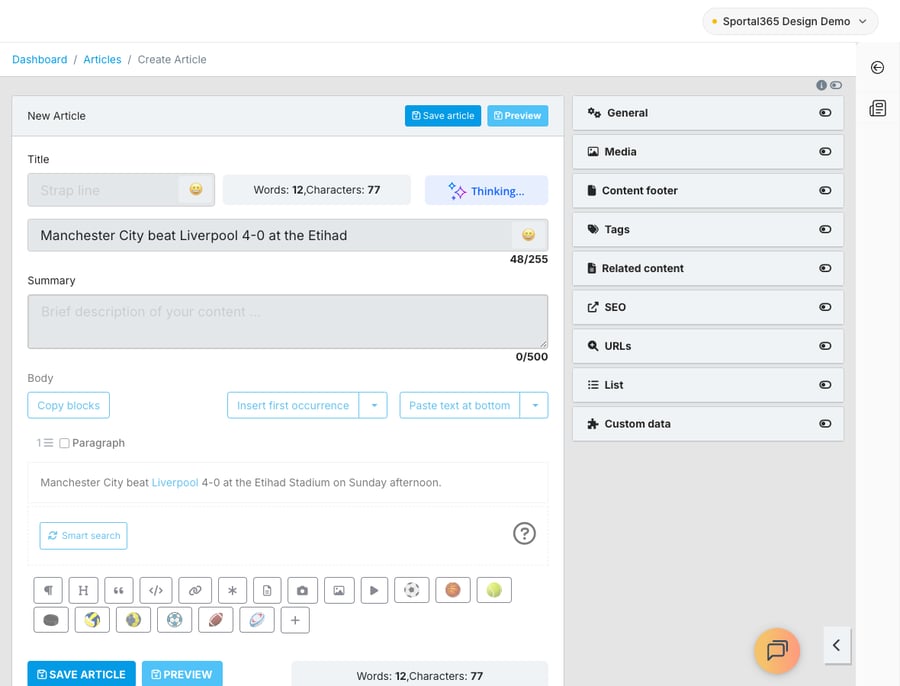Image resolution: width=900 pixels, height=686 pixels.
Task: Insert a quote block
Action: [x=119, y=590]
